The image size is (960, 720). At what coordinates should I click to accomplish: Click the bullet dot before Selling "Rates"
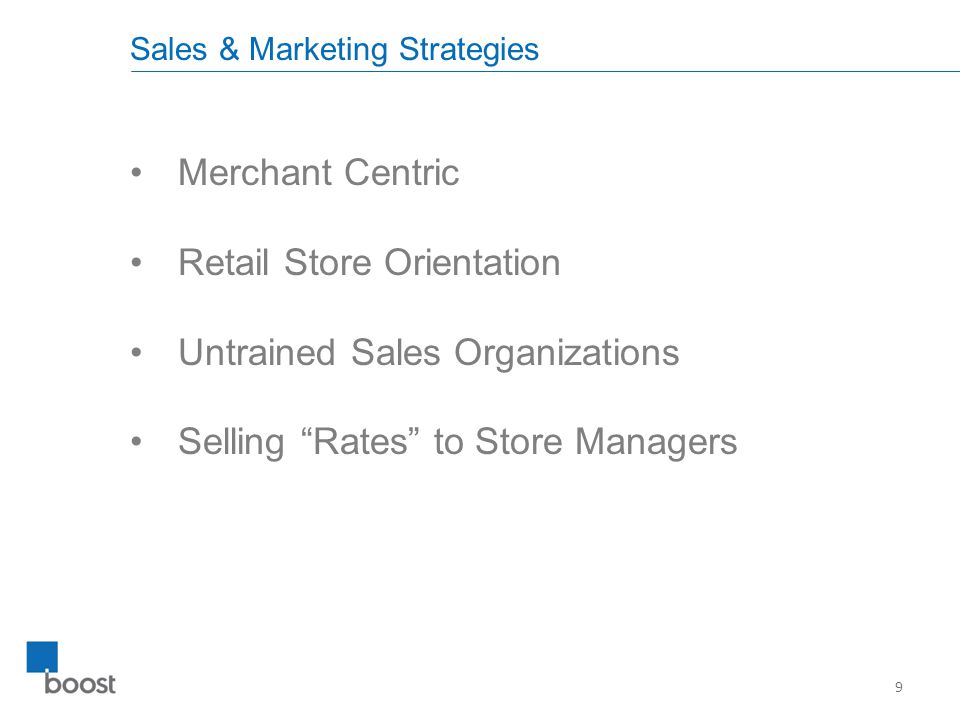(x=136, y=441)
